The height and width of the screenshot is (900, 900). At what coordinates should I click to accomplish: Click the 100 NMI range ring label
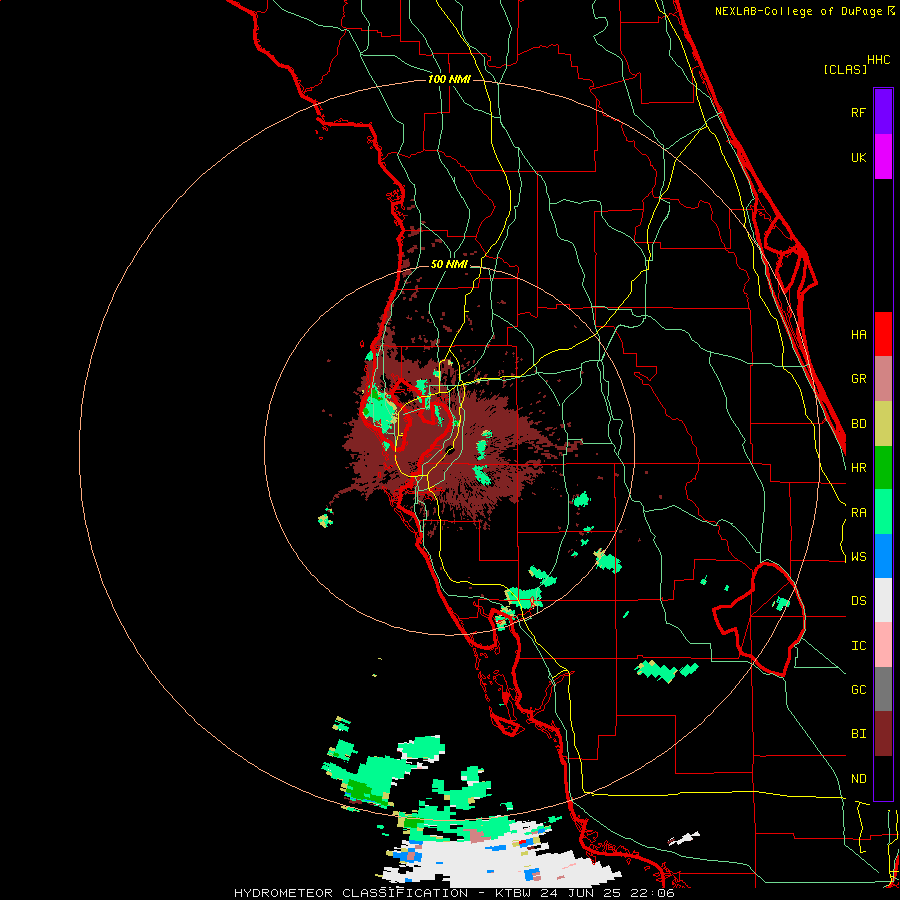(x=449, y=79)
